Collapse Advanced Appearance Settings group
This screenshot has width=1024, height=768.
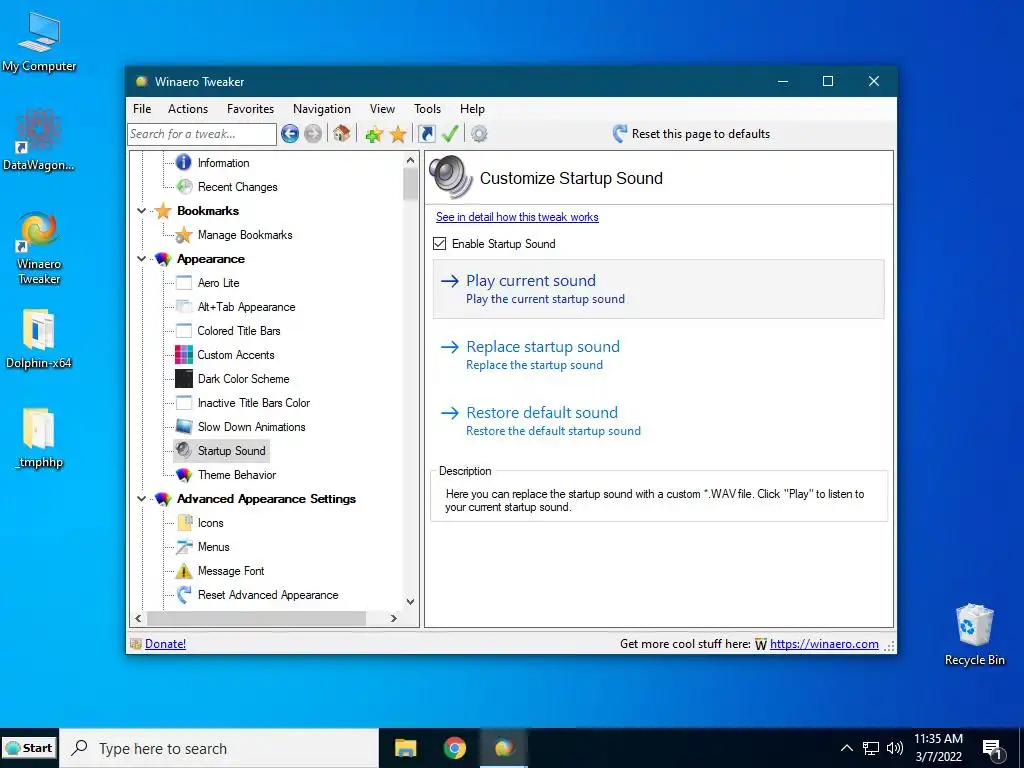(x=141, y=499)
